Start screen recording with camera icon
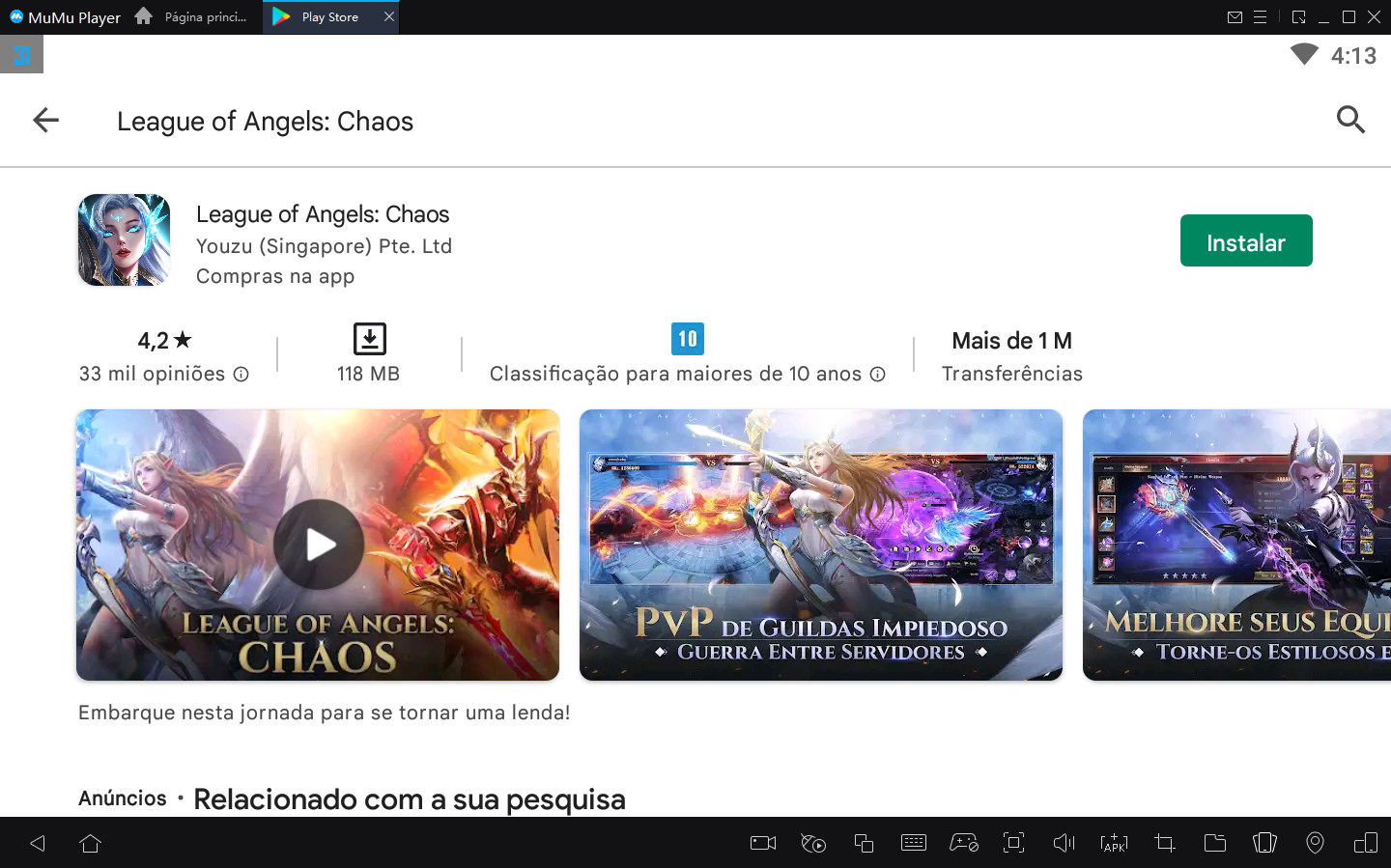 763,843
